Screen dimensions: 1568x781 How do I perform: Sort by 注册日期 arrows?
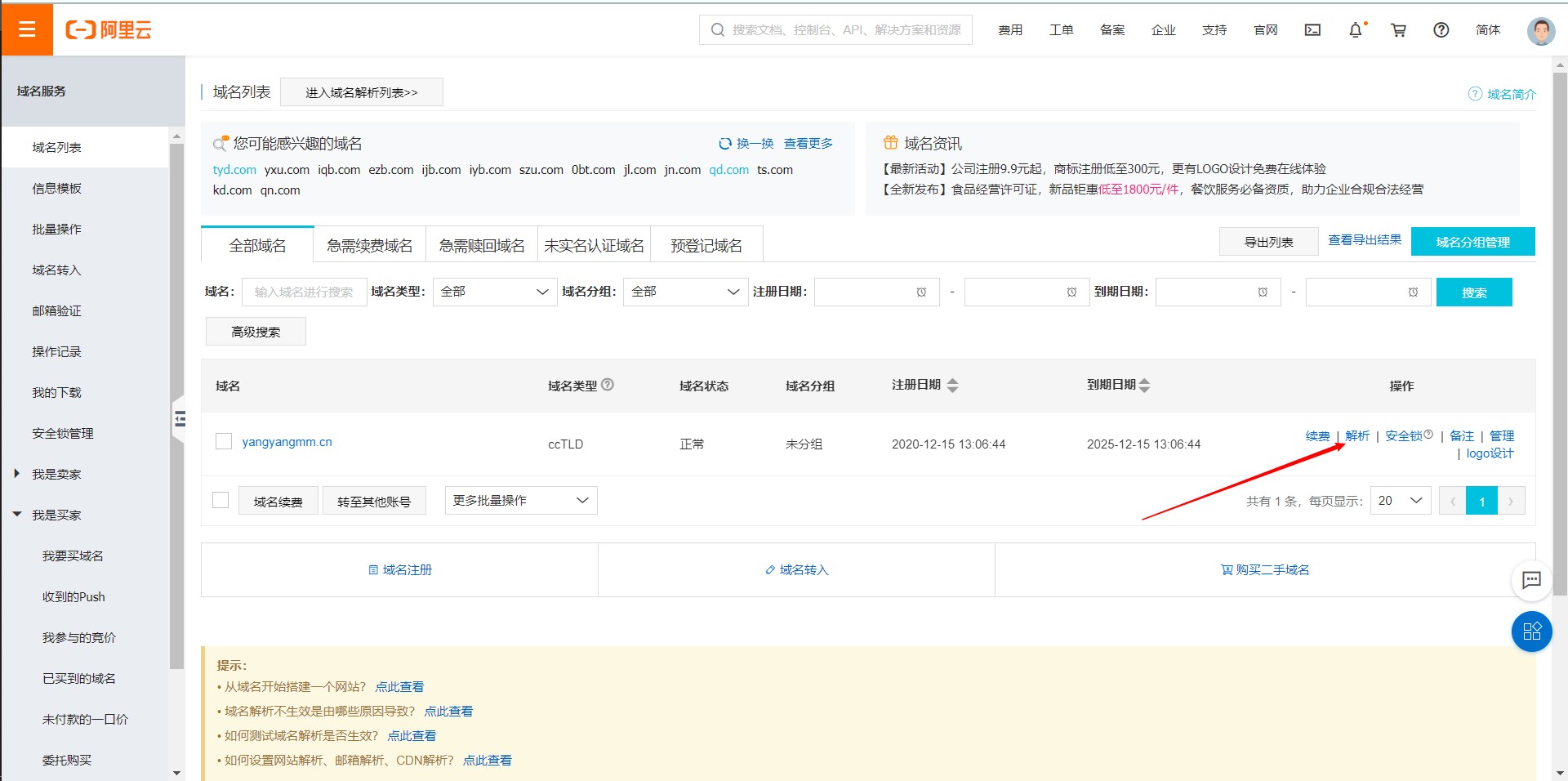952,386
